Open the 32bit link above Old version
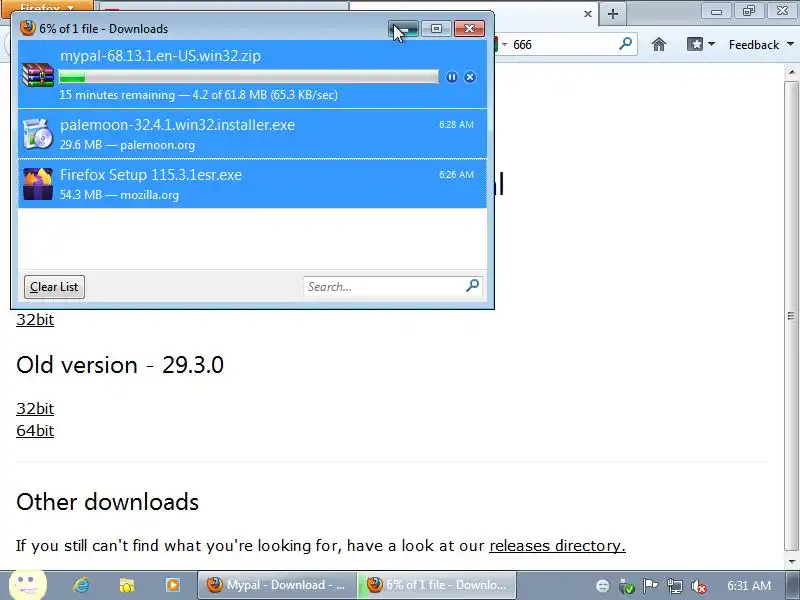Image resolution: width=800 pixels, height=600 pixels. pyautogui.click(x=35, y=320)
